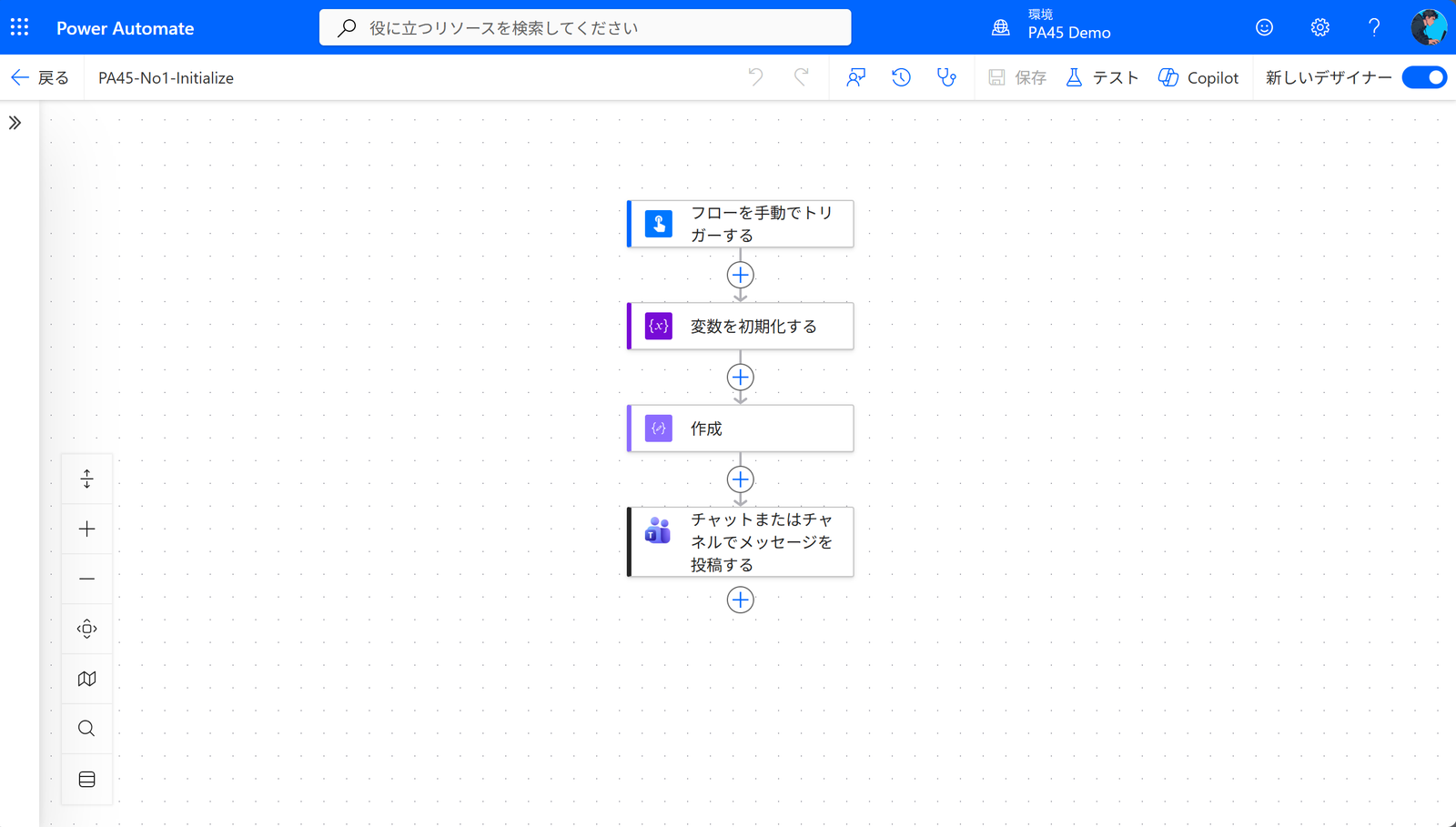Expand the left side panel chevron
The height and width of the screenshot is (827, 1456).
click(x=15, y=123)
